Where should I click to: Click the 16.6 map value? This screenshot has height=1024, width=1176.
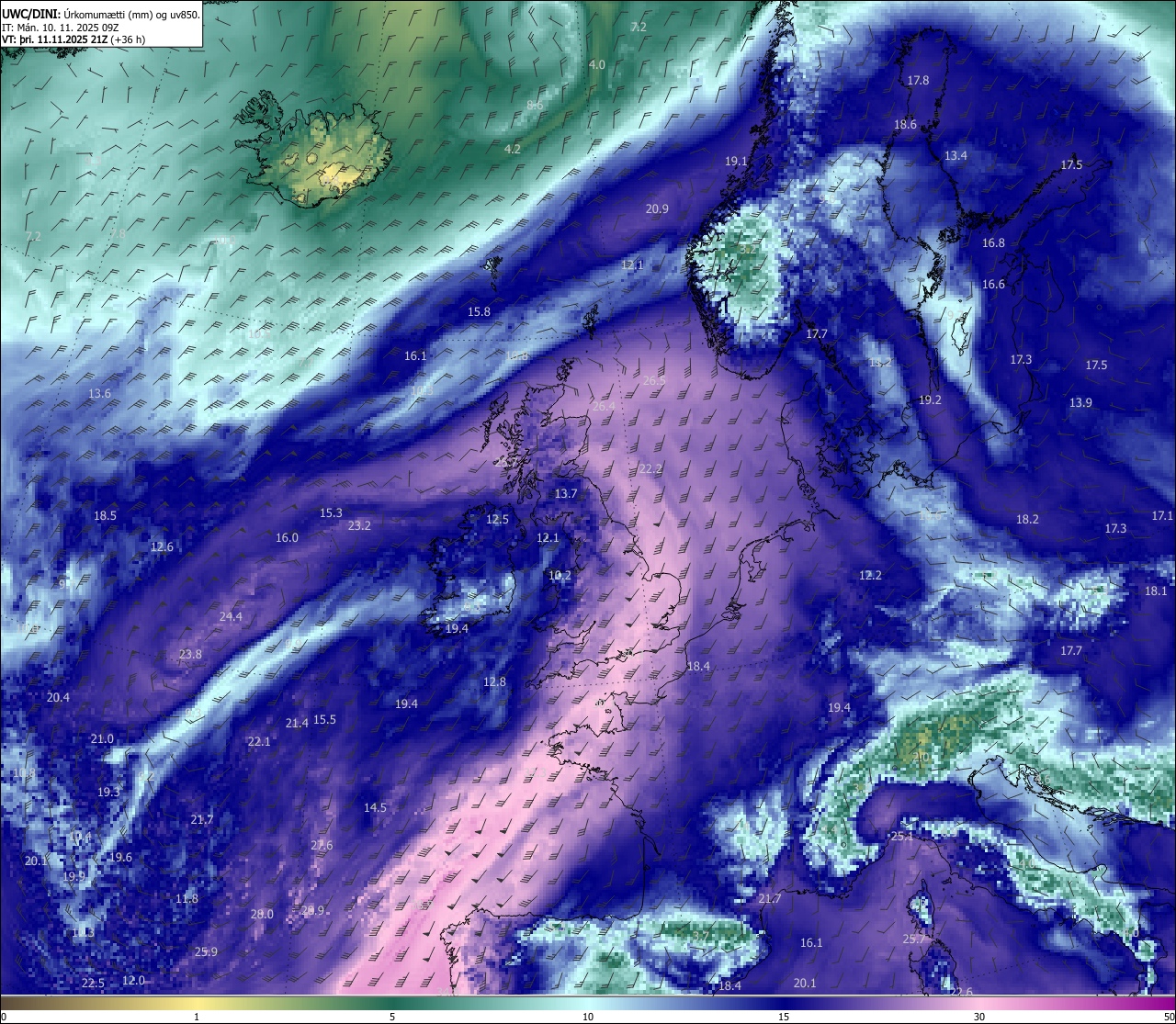click(993, 285)
